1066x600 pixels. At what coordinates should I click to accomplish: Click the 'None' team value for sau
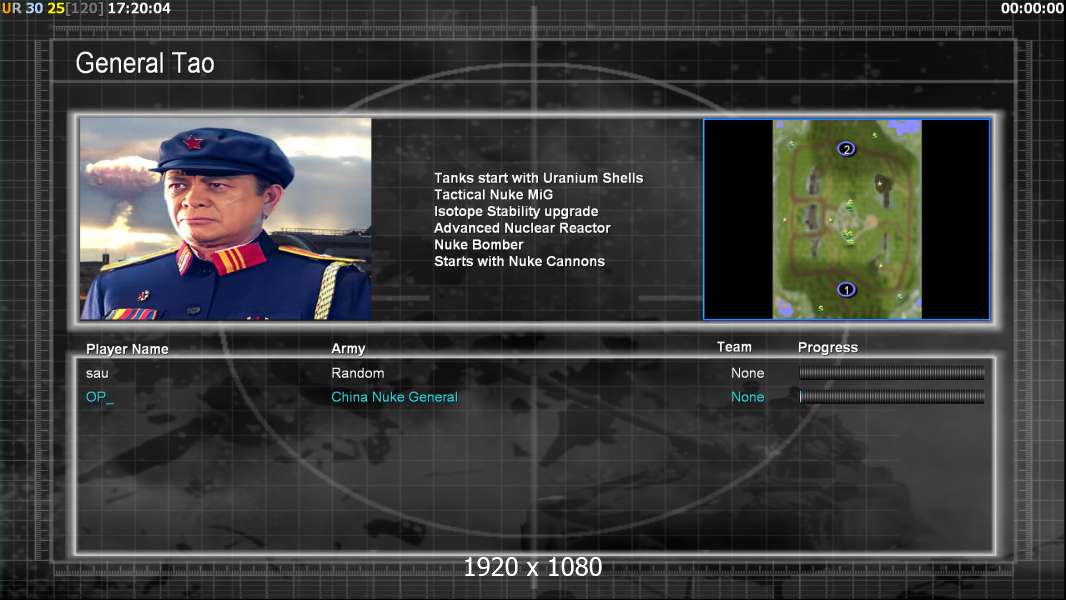click(748, 373)
